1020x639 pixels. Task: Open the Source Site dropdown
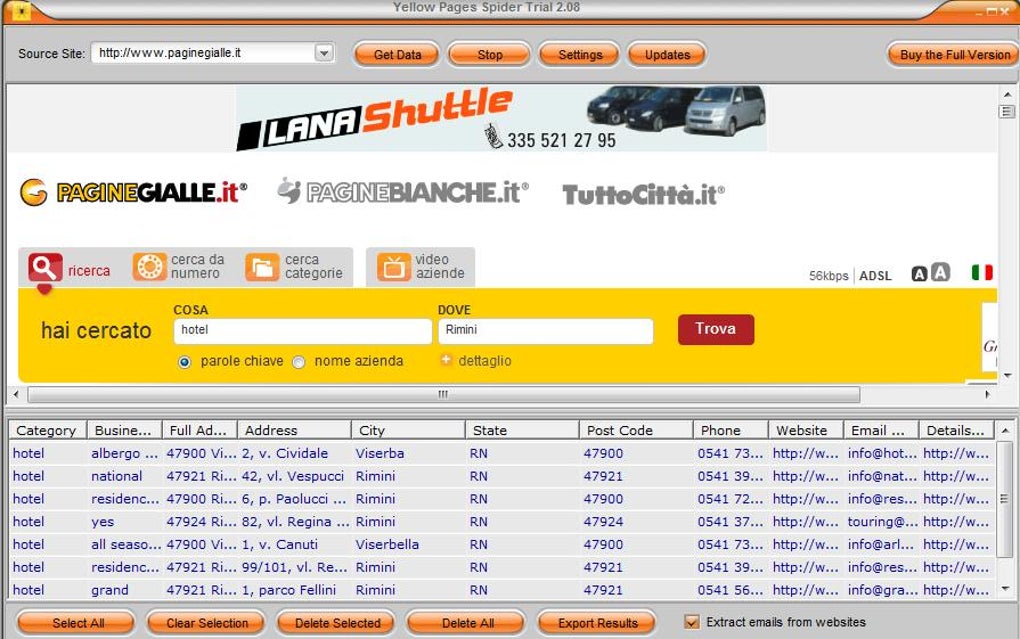click(x=324, y=53)
